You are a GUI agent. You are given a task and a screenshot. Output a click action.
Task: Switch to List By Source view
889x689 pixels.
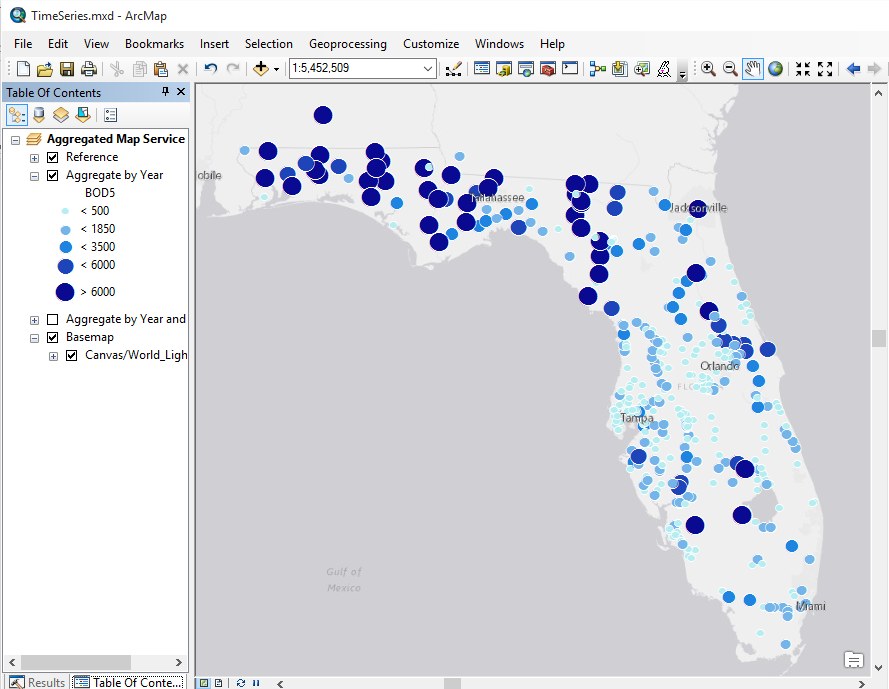[39, 115]
